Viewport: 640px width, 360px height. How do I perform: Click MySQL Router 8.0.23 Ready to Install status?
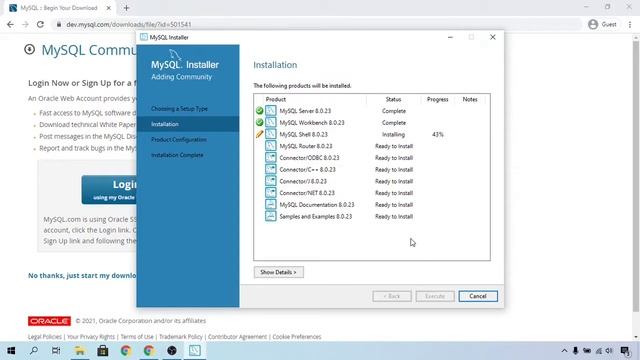(x=394, y=146)
